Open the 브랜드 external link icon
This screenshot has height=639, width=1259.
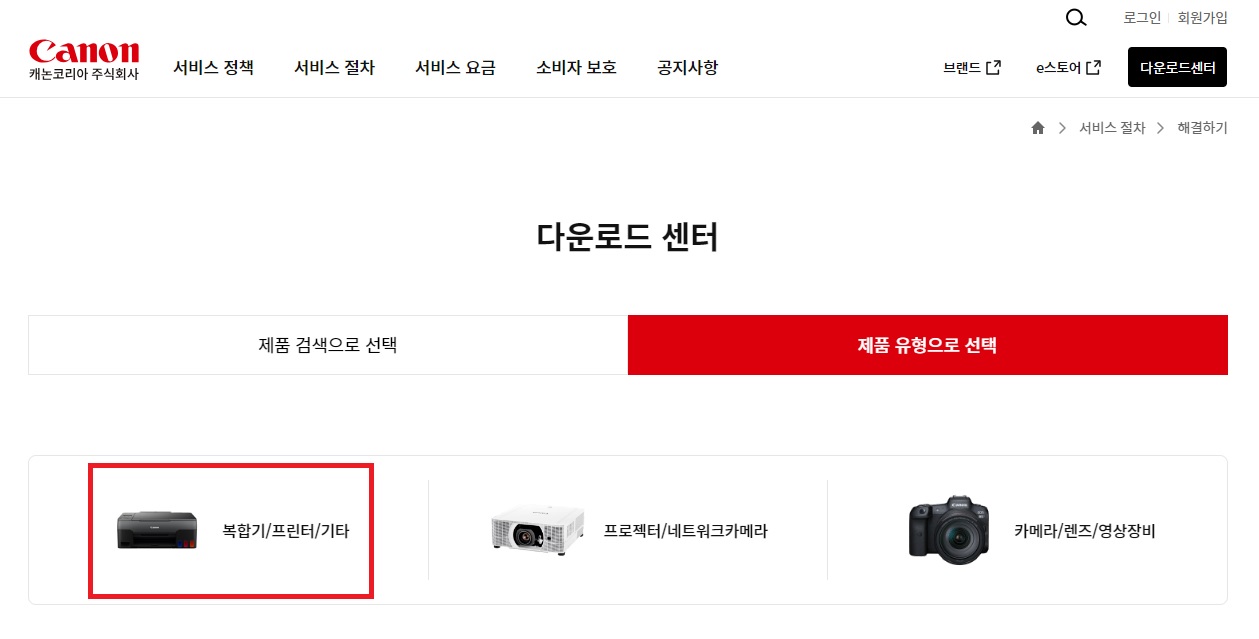click(x=991, y=66)
